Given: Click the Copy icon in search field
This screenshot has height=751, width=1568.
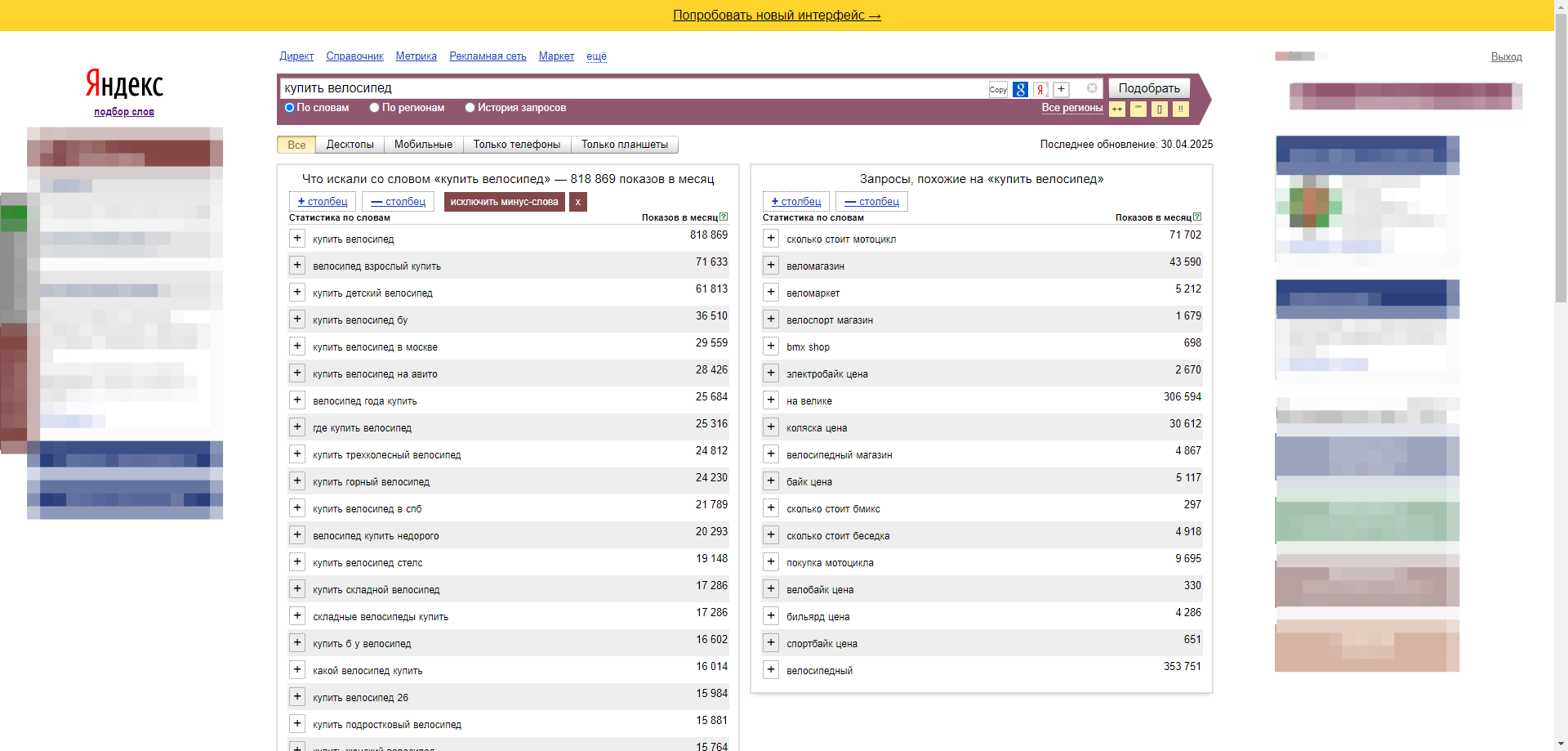Looking at the screenshot, I should [998, 90].
